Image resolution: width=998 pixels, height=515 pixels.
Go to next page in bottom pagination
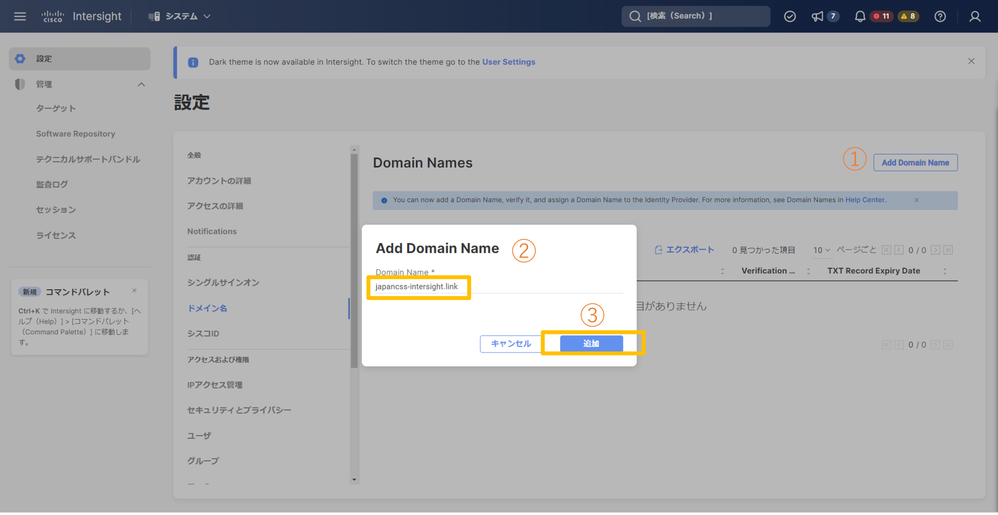[x=936, y=344]
